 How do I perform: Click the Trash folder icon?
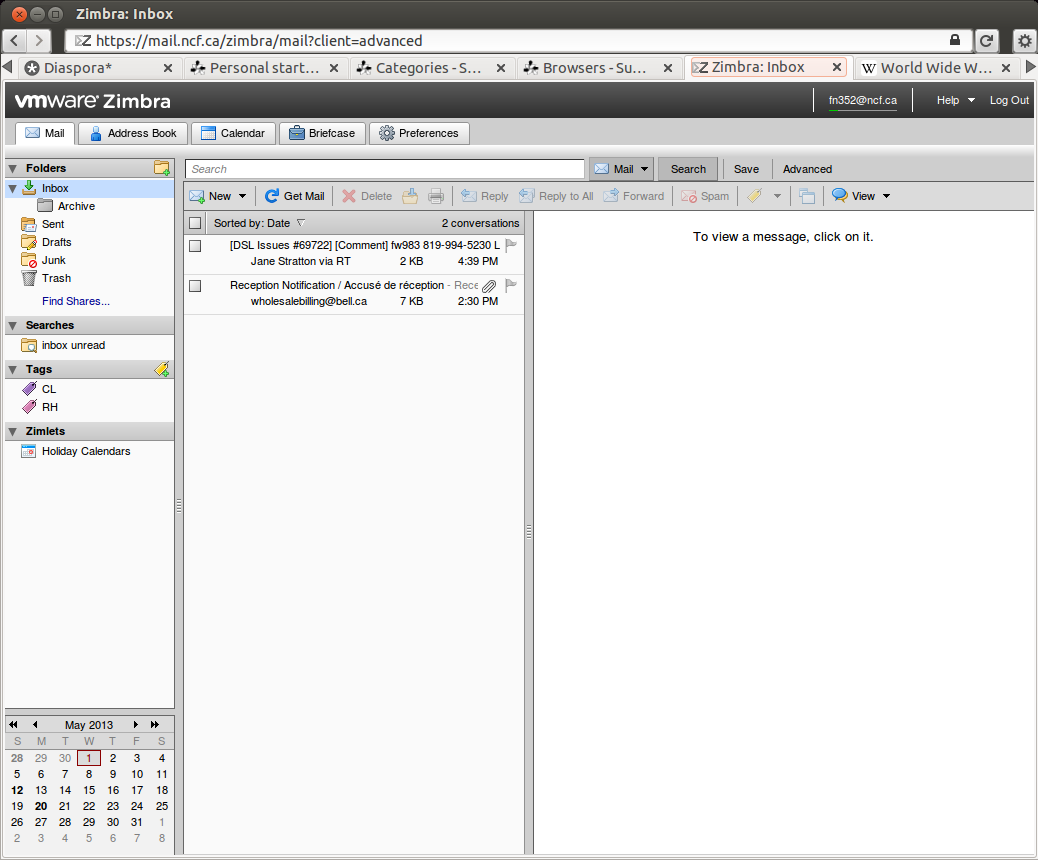(28, 278)
